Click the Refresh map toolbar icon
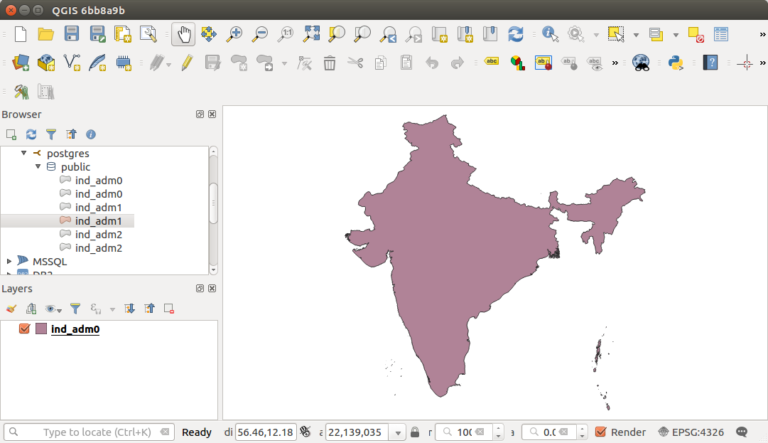This screenshot has height=443, width=768. coord(515,34)
